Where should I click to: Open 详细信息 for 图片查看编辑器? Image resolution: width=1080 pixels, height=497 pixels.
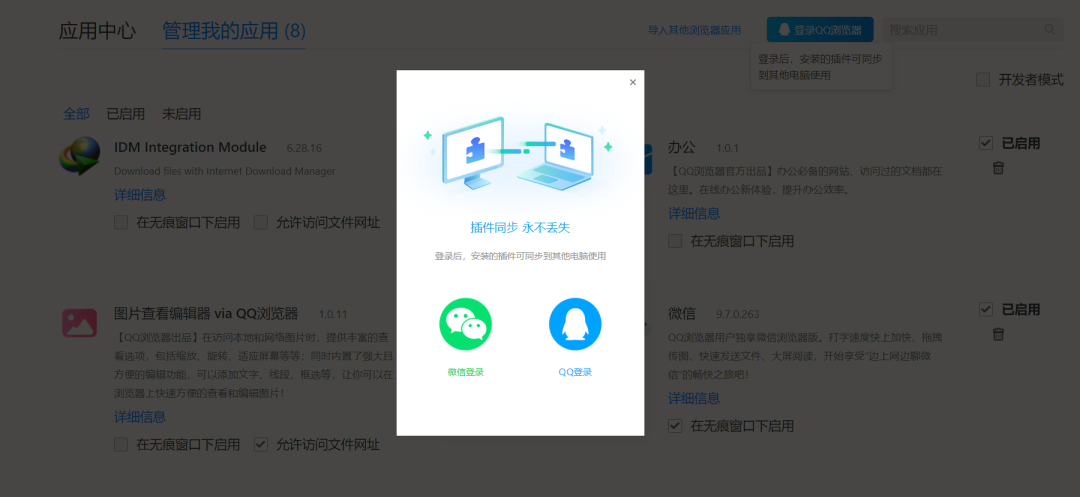click(x=140, y=417)
